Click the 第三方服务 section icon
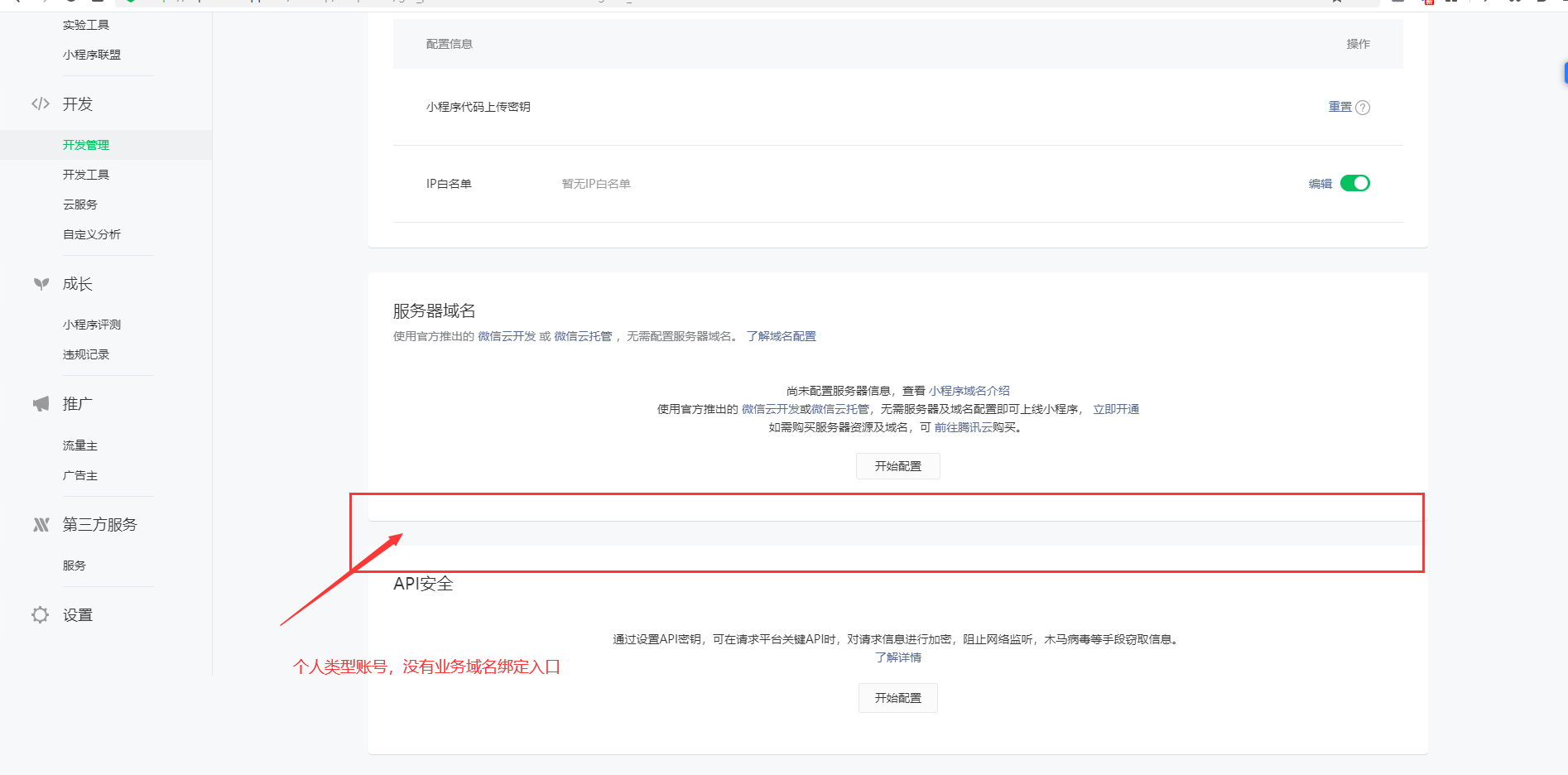The width and height of the screenshot is (1568, 775). 41,525
